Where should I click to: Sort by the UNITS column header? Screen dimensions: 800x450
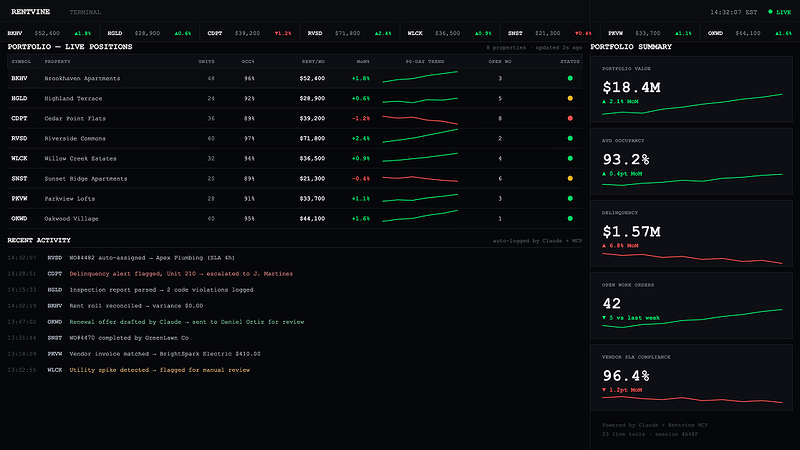click(x=206, y=61)
